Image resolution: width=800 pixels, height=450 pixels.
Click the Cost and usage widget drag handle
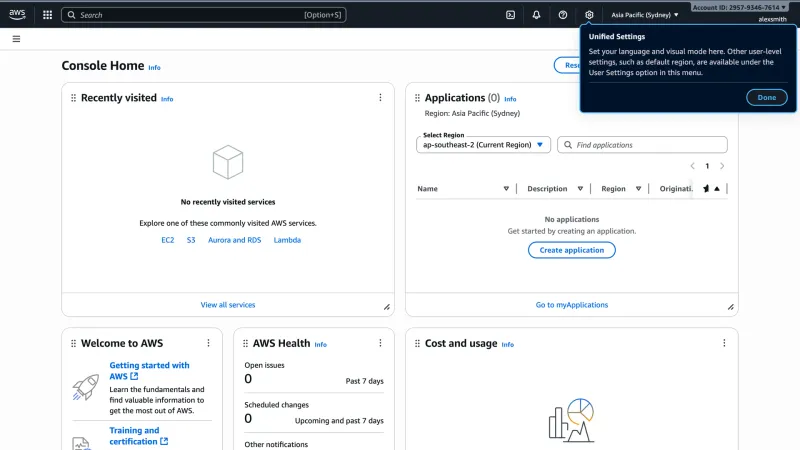[x=417, y=343]
